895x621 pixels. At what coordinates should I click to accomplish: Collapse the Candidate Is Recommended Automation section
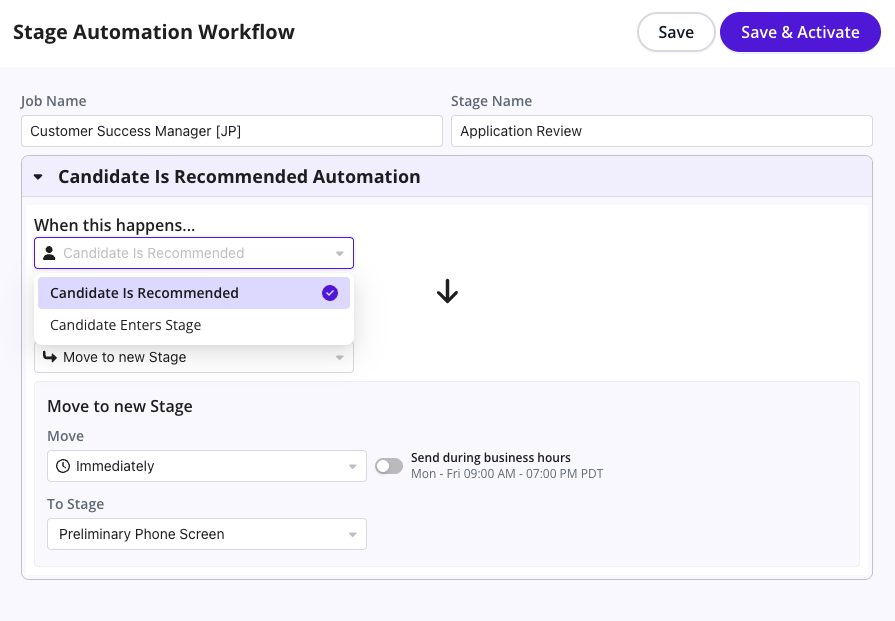pyautogui.click(x=38, y=177)
